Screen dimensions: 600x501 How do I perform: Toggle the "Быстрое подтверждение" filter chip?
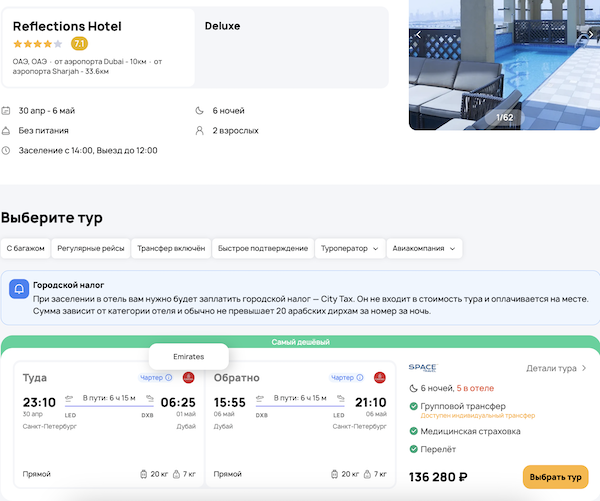point(262,248)
